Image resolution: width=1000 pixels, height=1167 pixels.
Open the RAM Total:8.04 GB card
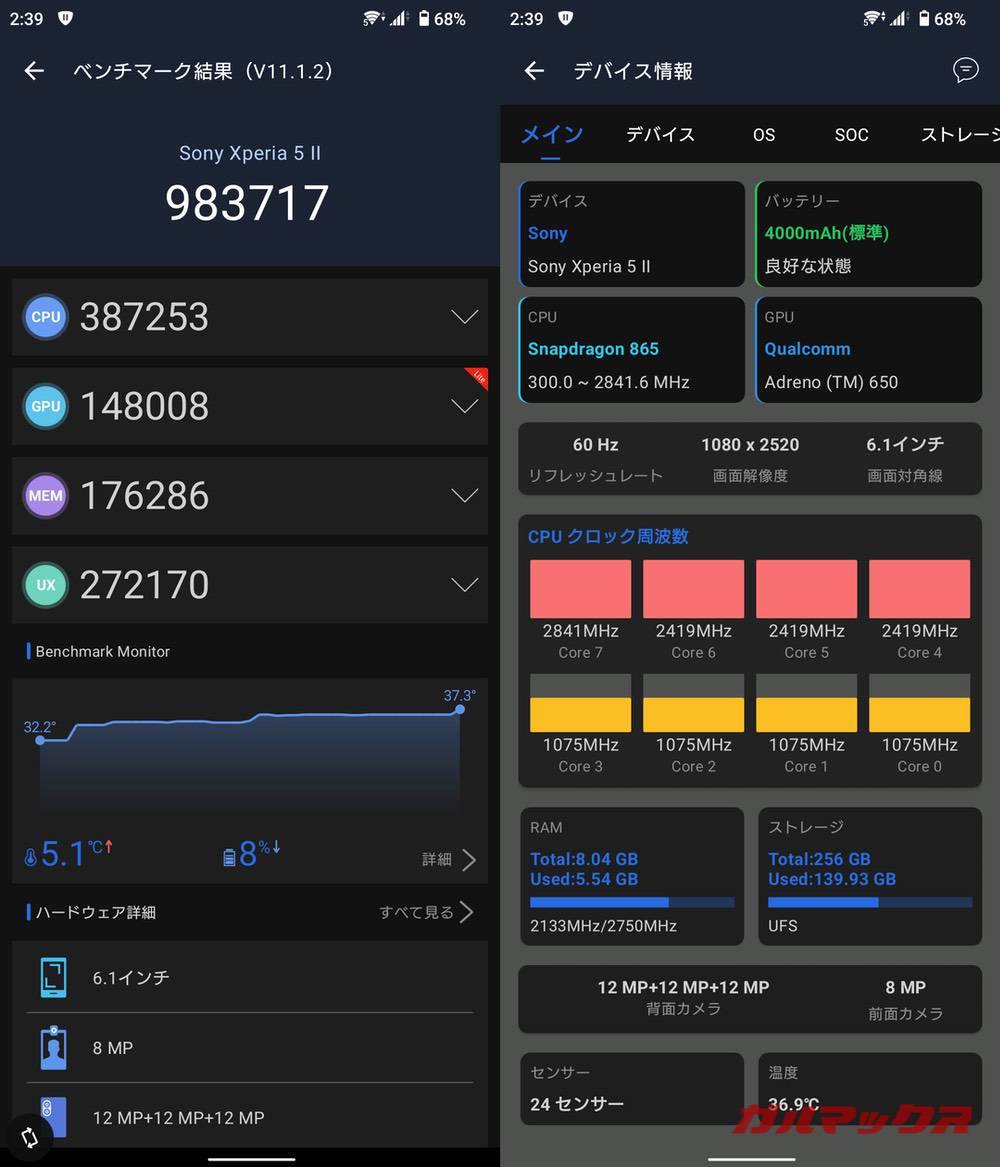(x=632, y=876)
